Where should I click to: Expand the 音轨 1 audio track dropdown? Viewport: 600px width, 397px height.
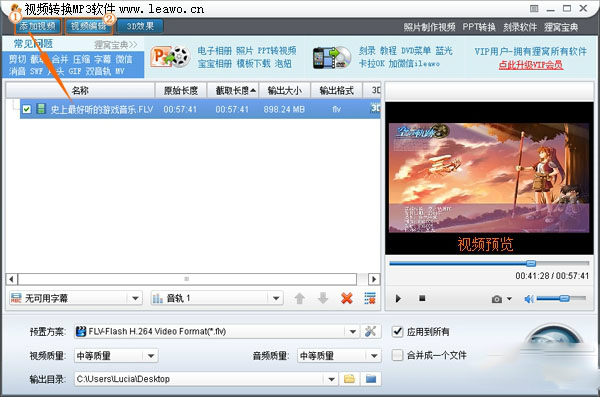tap(276, 298)
